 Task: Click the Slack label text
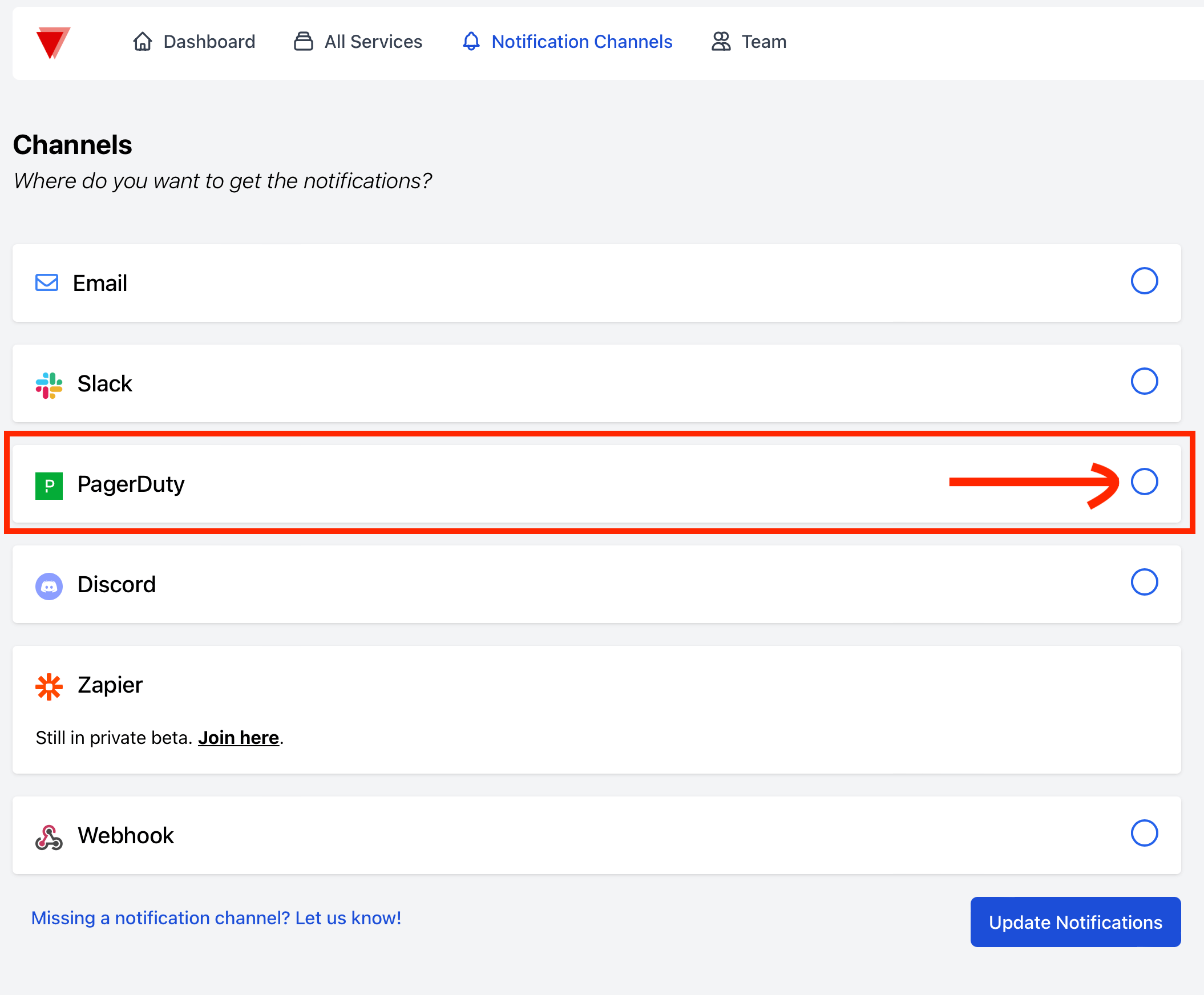[x=104, y=383]
